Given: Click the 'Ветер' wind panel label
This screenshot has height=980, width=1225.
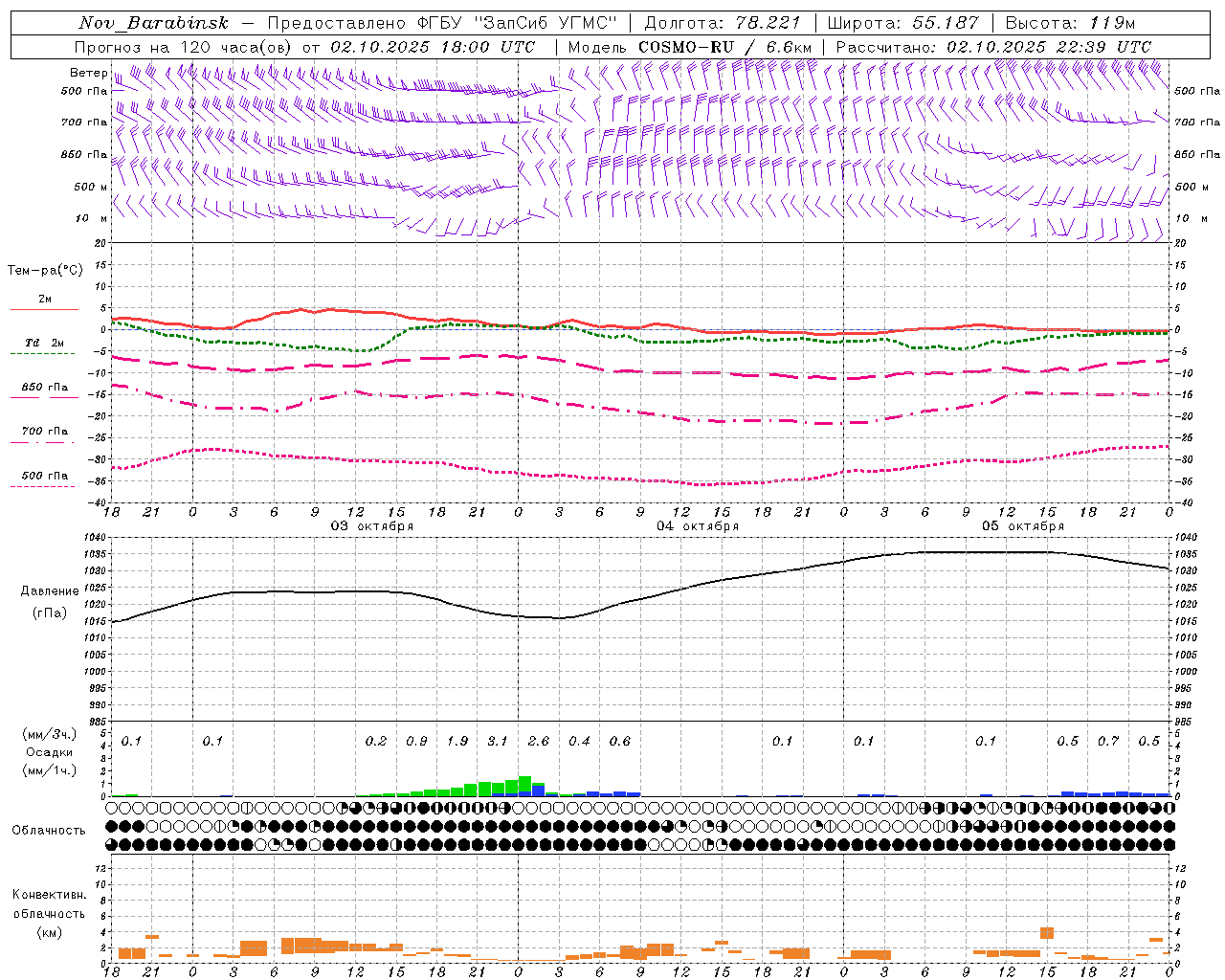Looking at the screenshot, I should click(x=88, y=73).
